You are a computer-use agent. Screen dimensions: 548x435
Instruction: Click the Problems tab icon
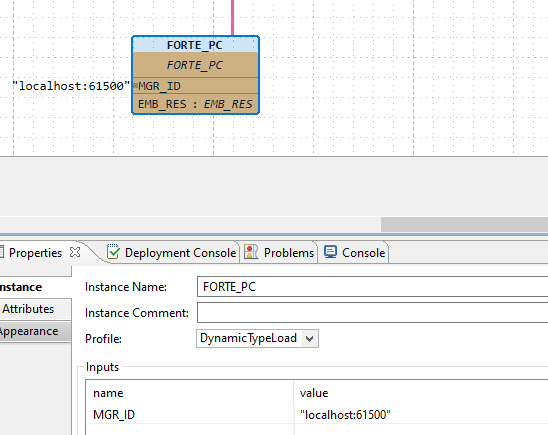click(x=251, y=252)
